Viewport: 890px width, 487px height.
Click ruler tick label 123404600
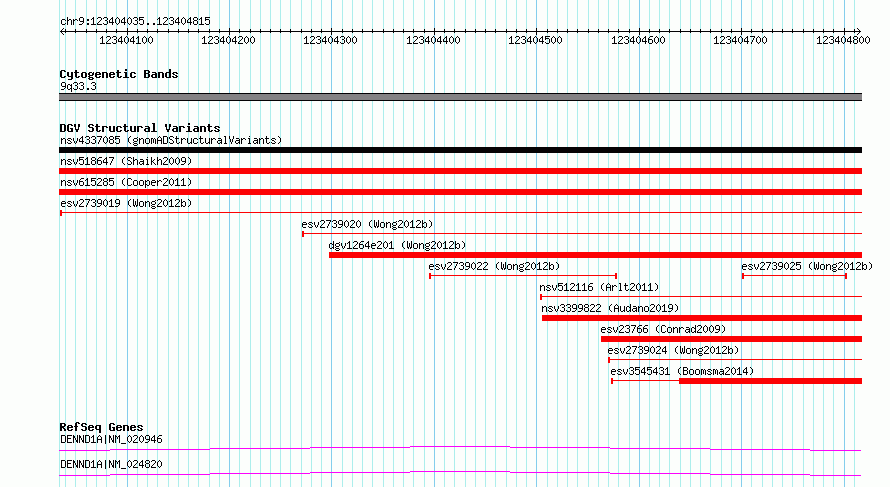coord(638,40)
